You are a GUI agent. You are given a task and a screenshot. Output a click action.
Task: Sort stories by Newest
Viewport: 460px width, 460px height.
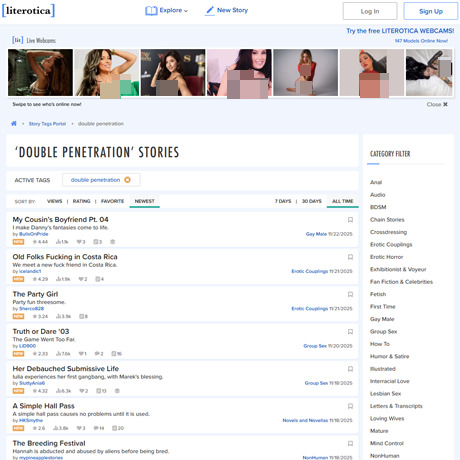coord(144,201)
